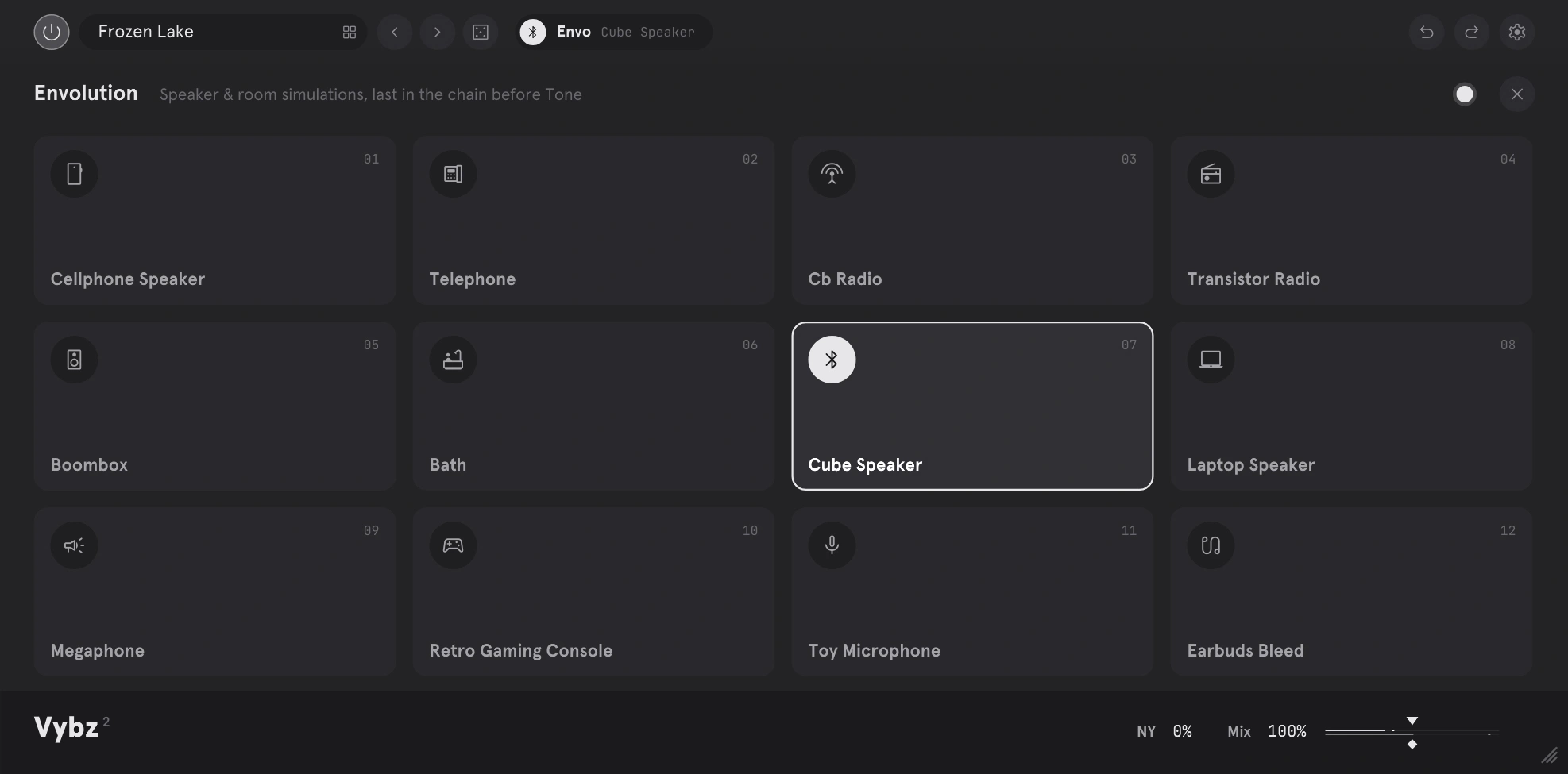
Task: Select the Earbuds Bleed label
Action: 1246,651
